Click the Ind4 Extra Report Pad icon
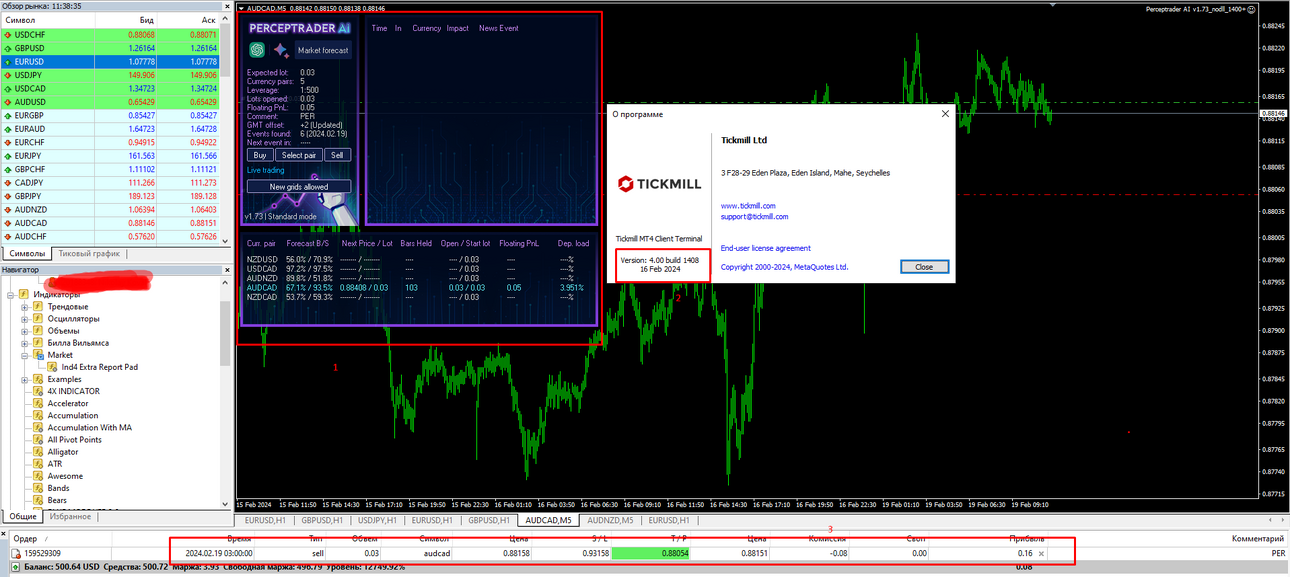 (52, 367)
